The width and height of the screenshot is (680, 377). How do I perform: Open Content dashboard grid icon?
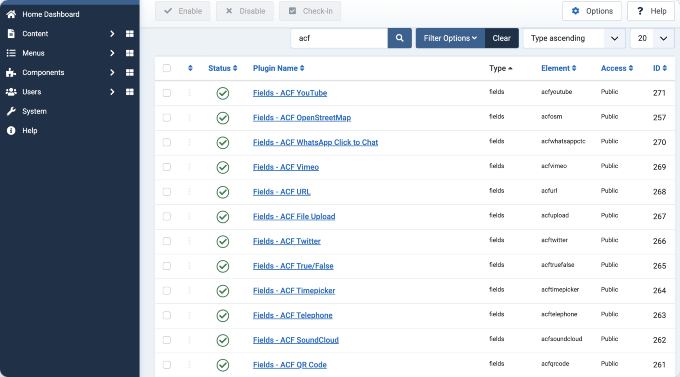coord(130,34)
